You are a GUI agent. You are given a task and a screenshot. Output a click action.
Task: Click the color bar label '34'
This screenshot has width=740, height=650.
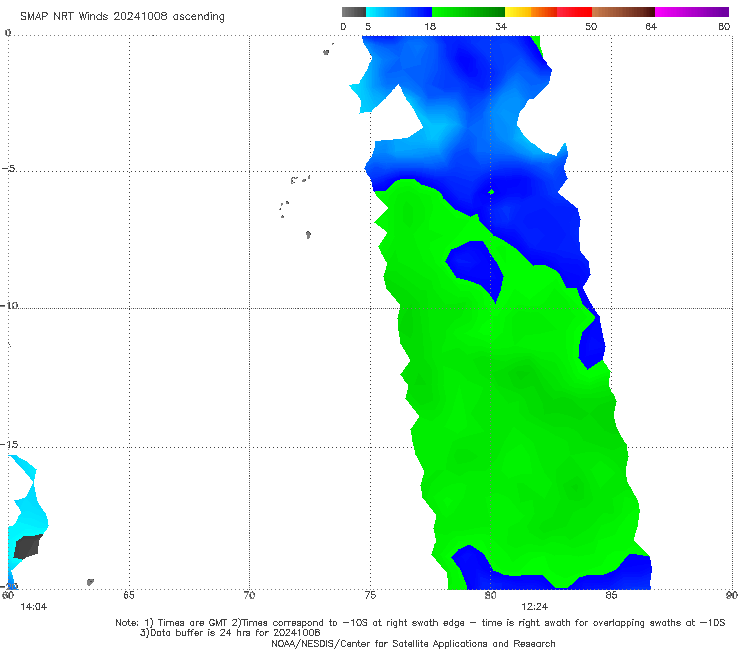tap(501, 26)
